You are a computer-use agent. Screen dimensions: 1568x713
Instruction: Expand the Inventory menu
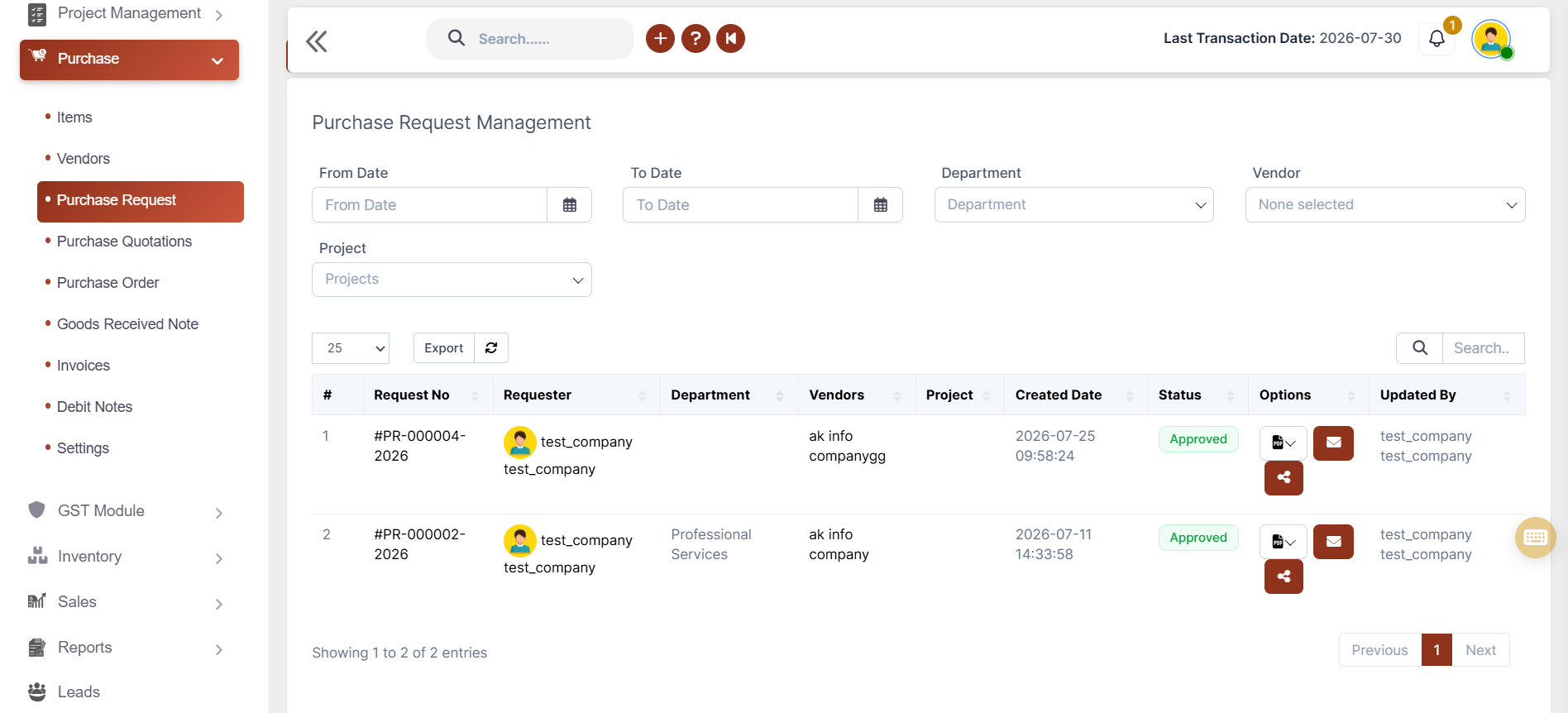click(126, 557)
